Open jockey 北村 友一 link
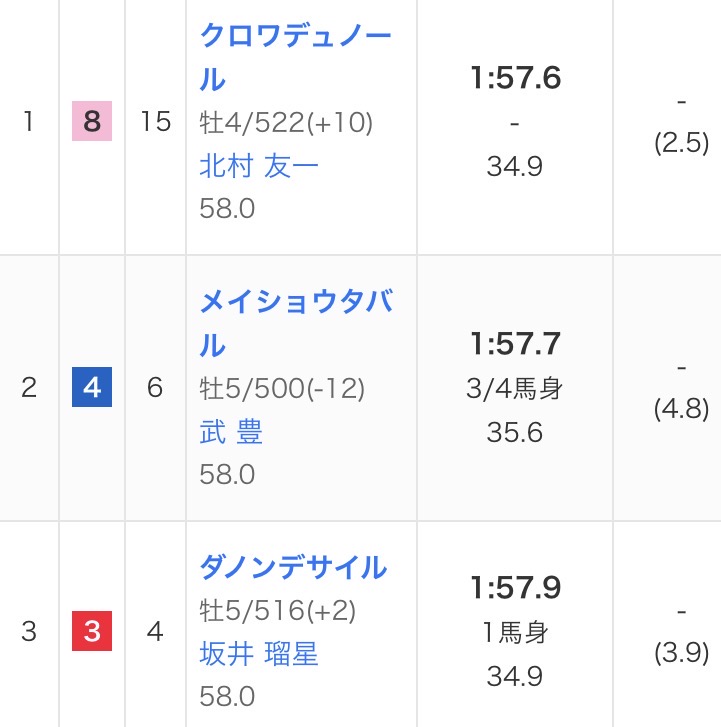The height and width of the screenshot is (727, 721). (x=259, y=165)
